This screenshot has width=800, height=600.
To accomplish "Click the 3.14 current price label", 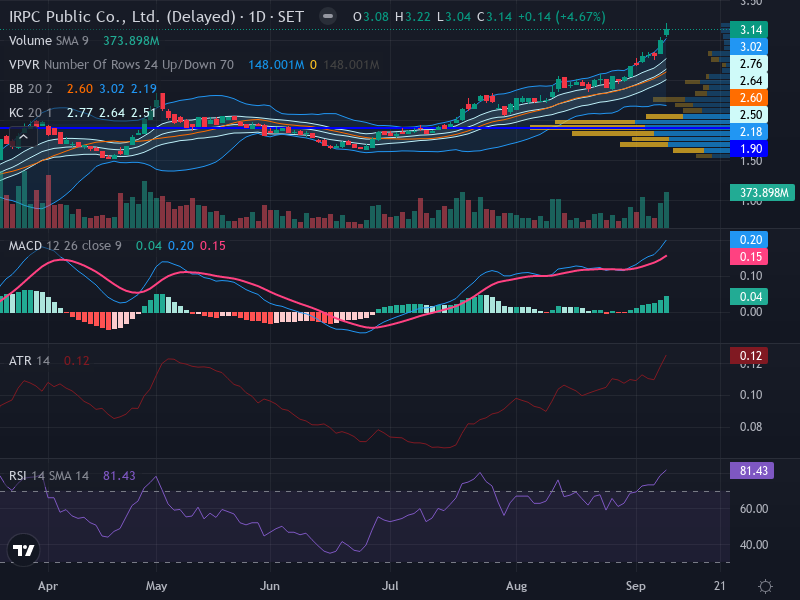I will 749,30.
